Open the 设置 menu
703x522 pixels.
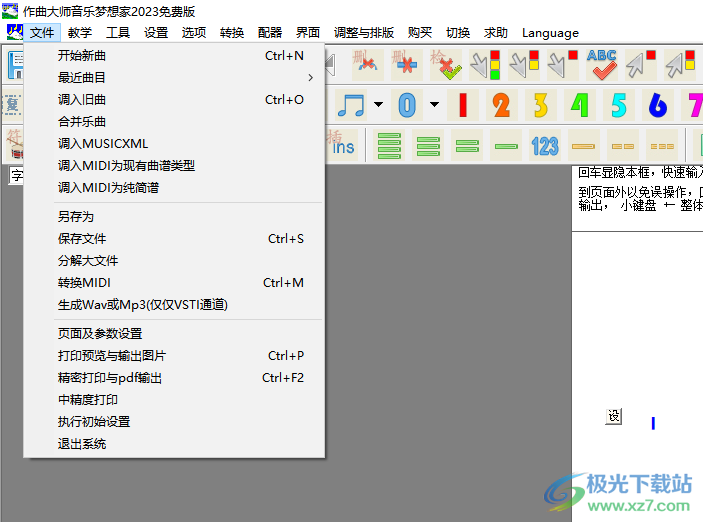pyautogui.click(x=156, y=33)
